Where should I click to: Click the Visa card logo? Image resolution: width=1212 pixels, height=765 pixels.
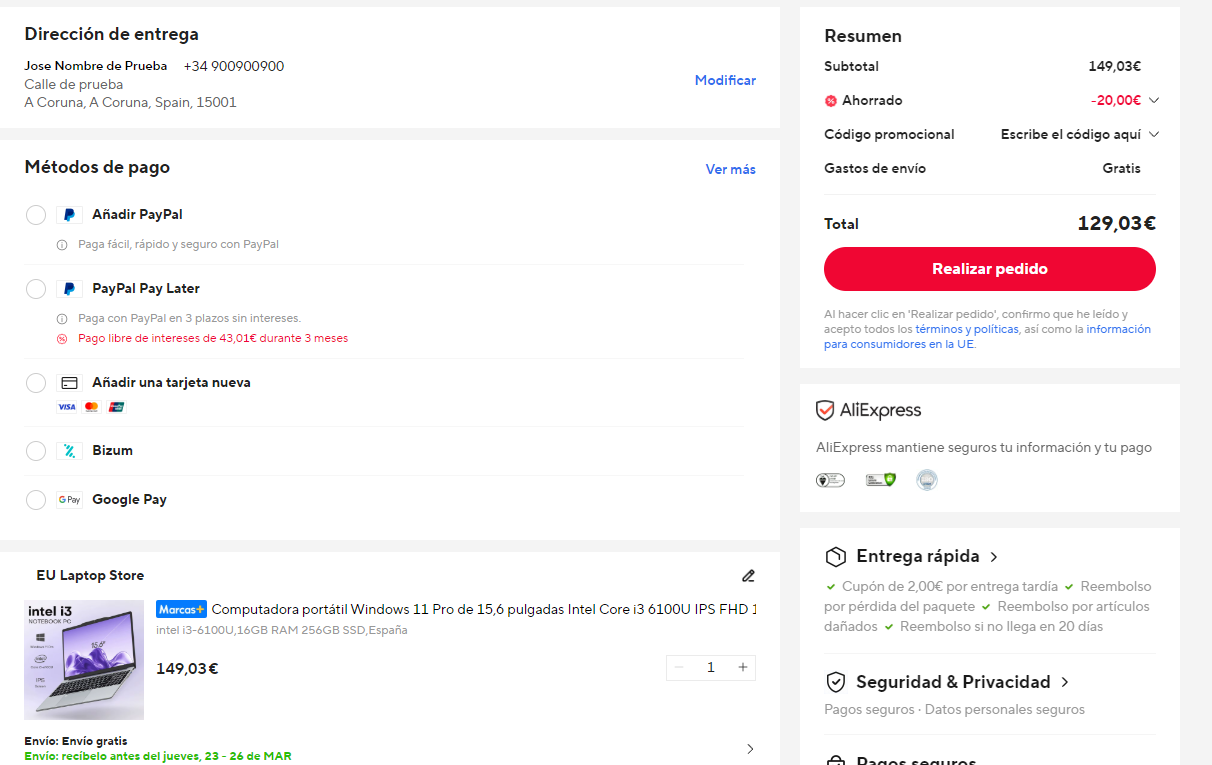click(x=67, y=407)
